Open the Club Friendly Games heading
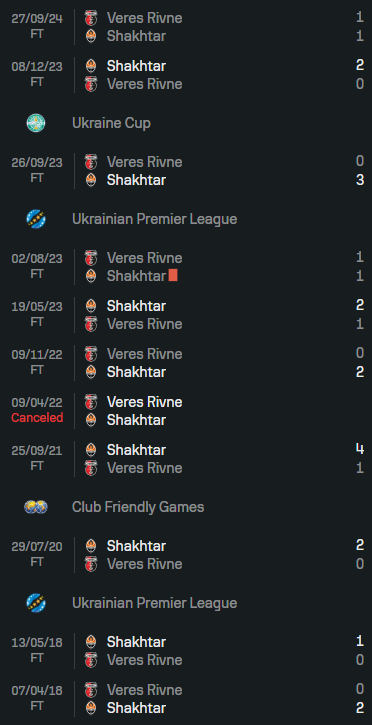 [x=138, y=507]
